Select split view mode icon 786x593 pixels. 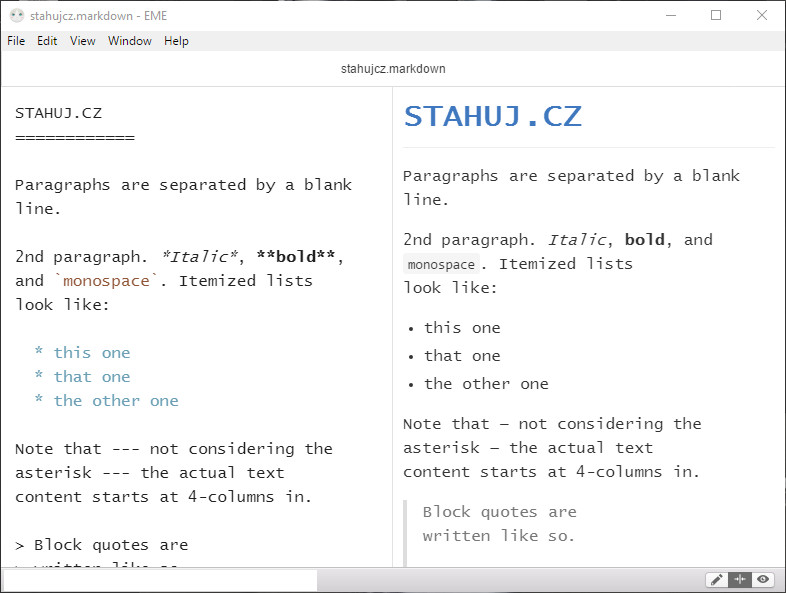click(740, 579)
